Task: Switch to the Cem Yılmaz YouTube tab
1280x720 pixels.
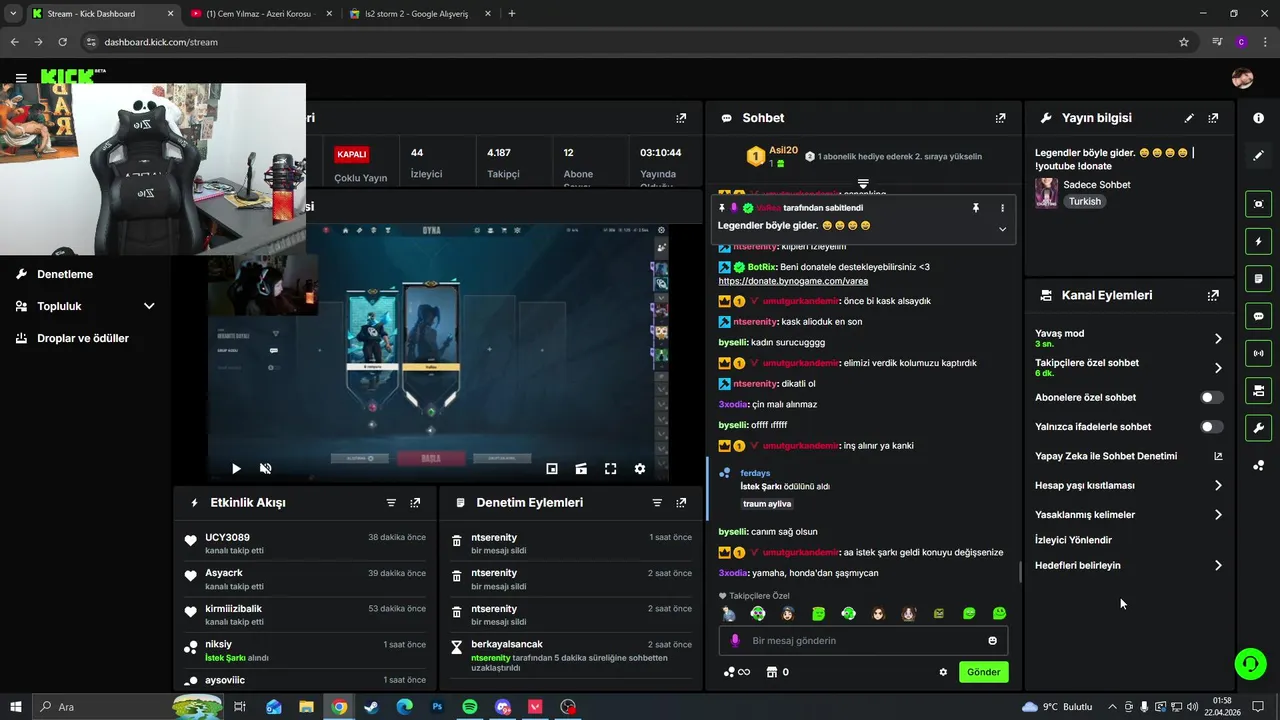Action: coord(260,14)
